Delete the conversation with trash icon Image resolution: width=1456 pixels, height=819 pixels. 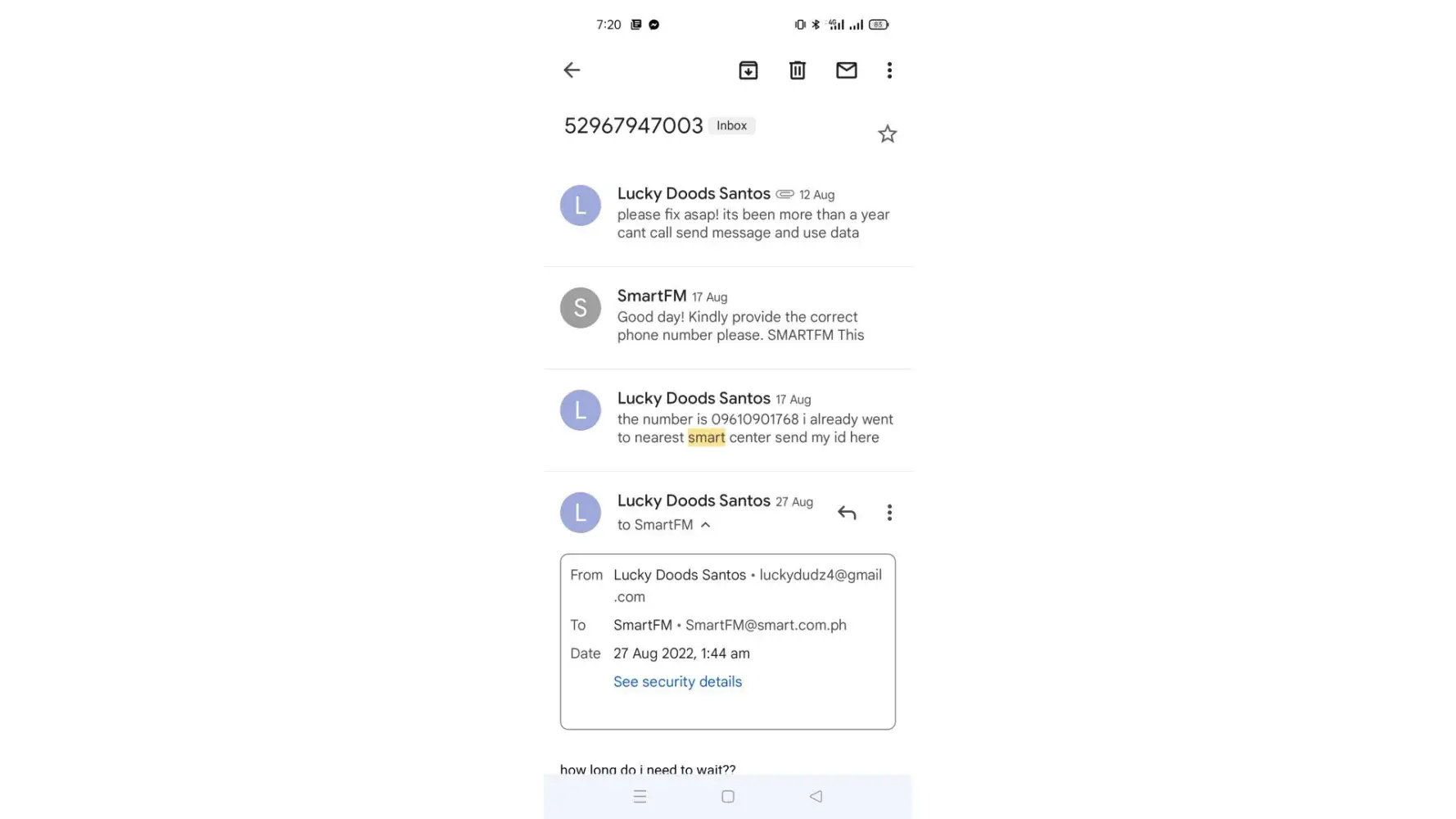pos(797,70)
